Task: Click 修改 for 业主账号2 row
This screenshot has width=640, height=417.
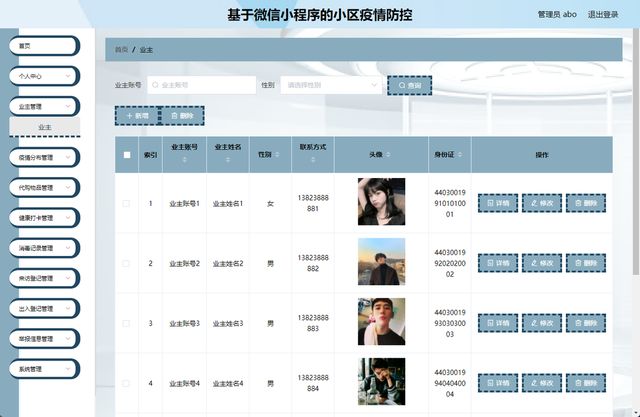Action: point(542,263)
